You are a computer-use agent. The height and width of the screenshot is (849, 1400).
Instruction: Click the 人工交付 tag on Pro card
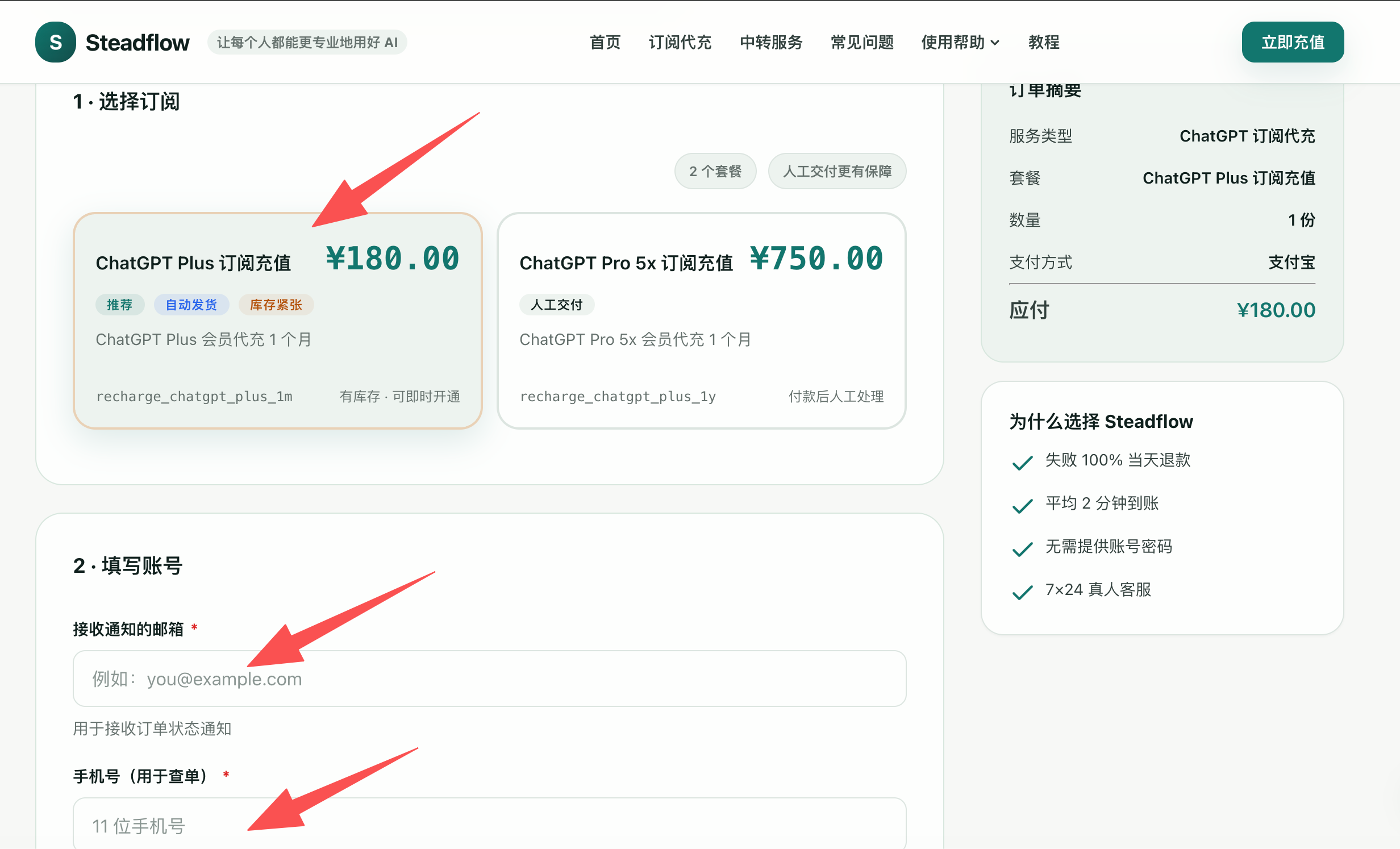coord(557,305)
